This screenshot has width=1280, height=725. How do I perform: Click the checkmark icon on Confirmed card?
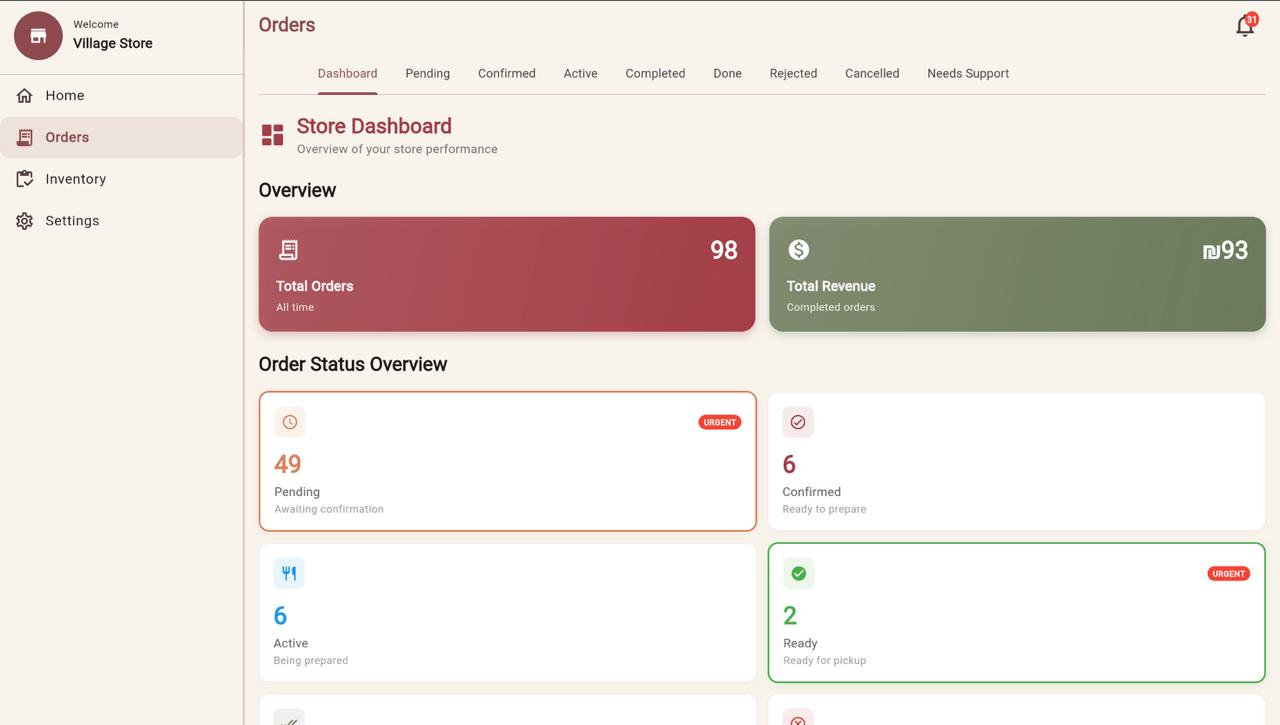point(797,421)
